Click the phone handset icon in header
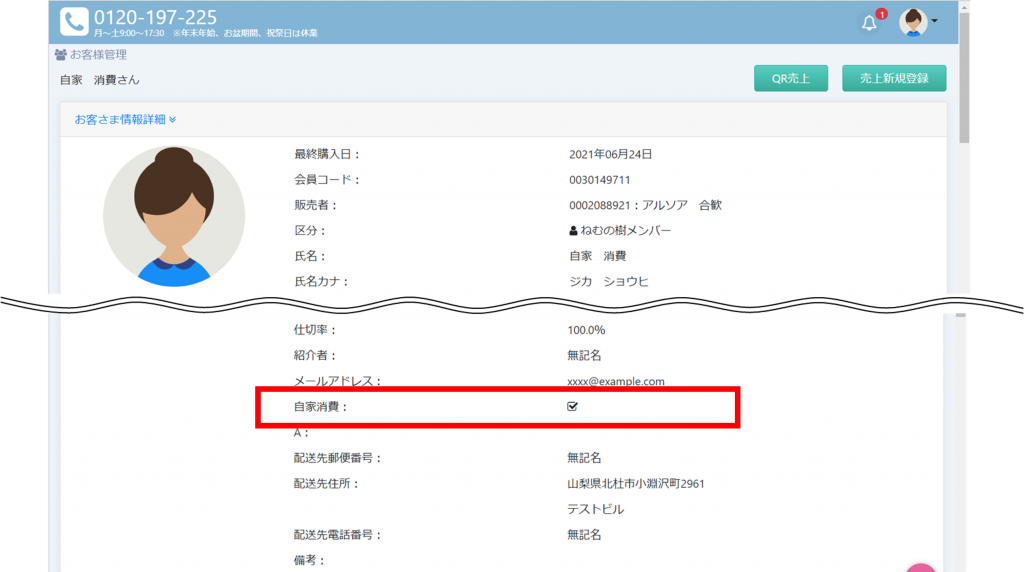This screenshot has height=572, width=1024. (x=74, y=22)
